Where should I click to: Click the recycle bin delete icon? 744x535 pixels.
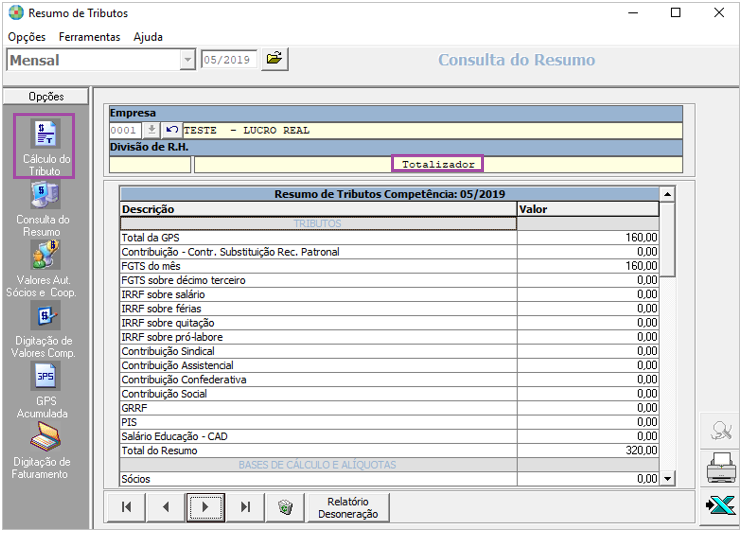(x=285, y=507)
